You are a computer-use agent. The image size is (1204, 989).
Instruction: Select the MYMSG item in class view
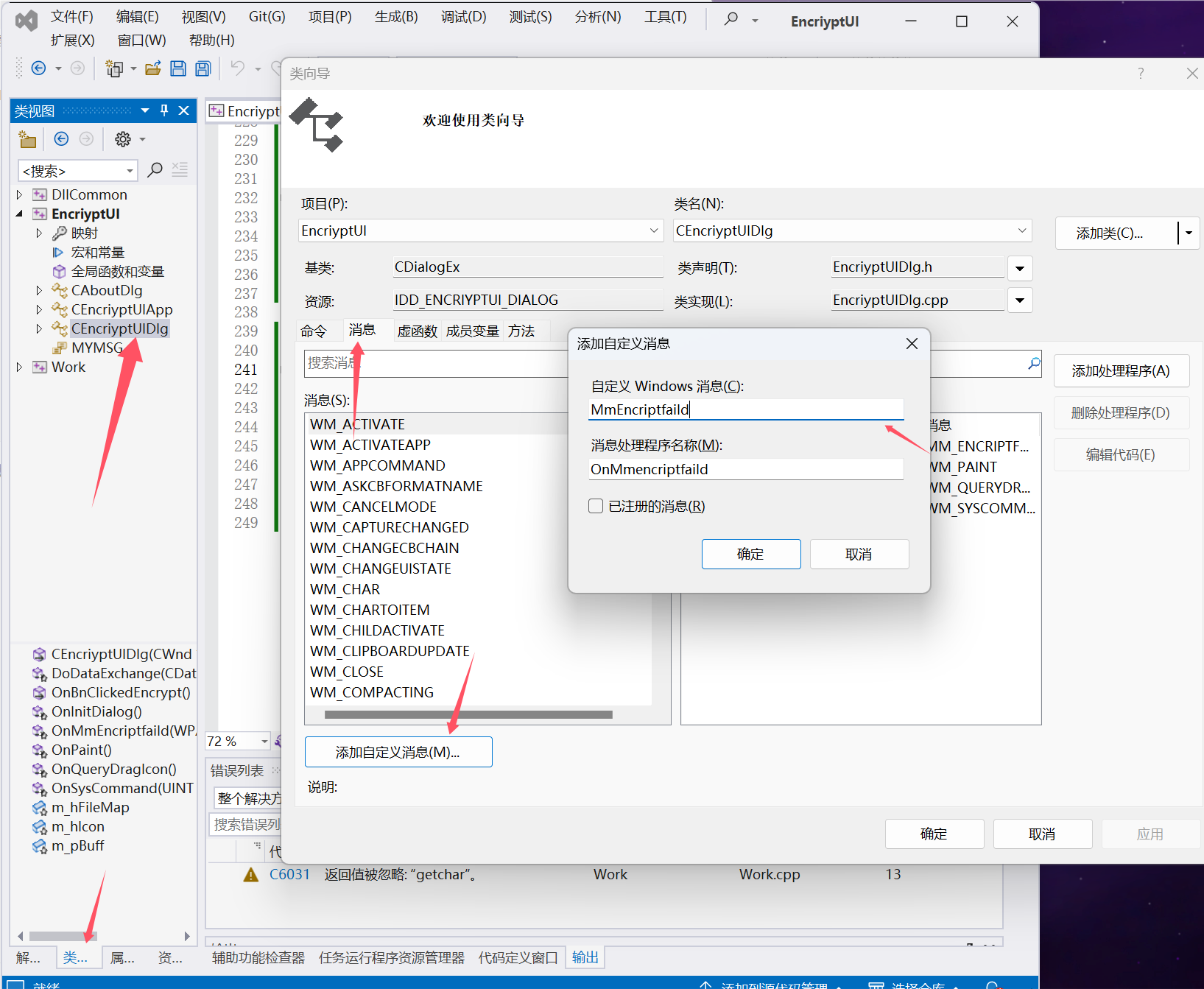coord(96,348)
